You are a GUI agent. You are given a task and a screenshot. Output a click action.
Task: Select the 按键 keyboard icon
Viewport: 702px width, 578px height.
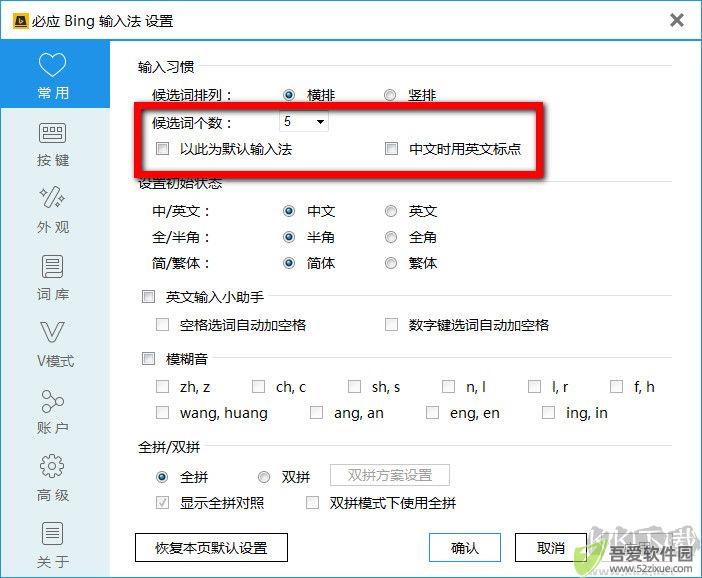point(52,133)
